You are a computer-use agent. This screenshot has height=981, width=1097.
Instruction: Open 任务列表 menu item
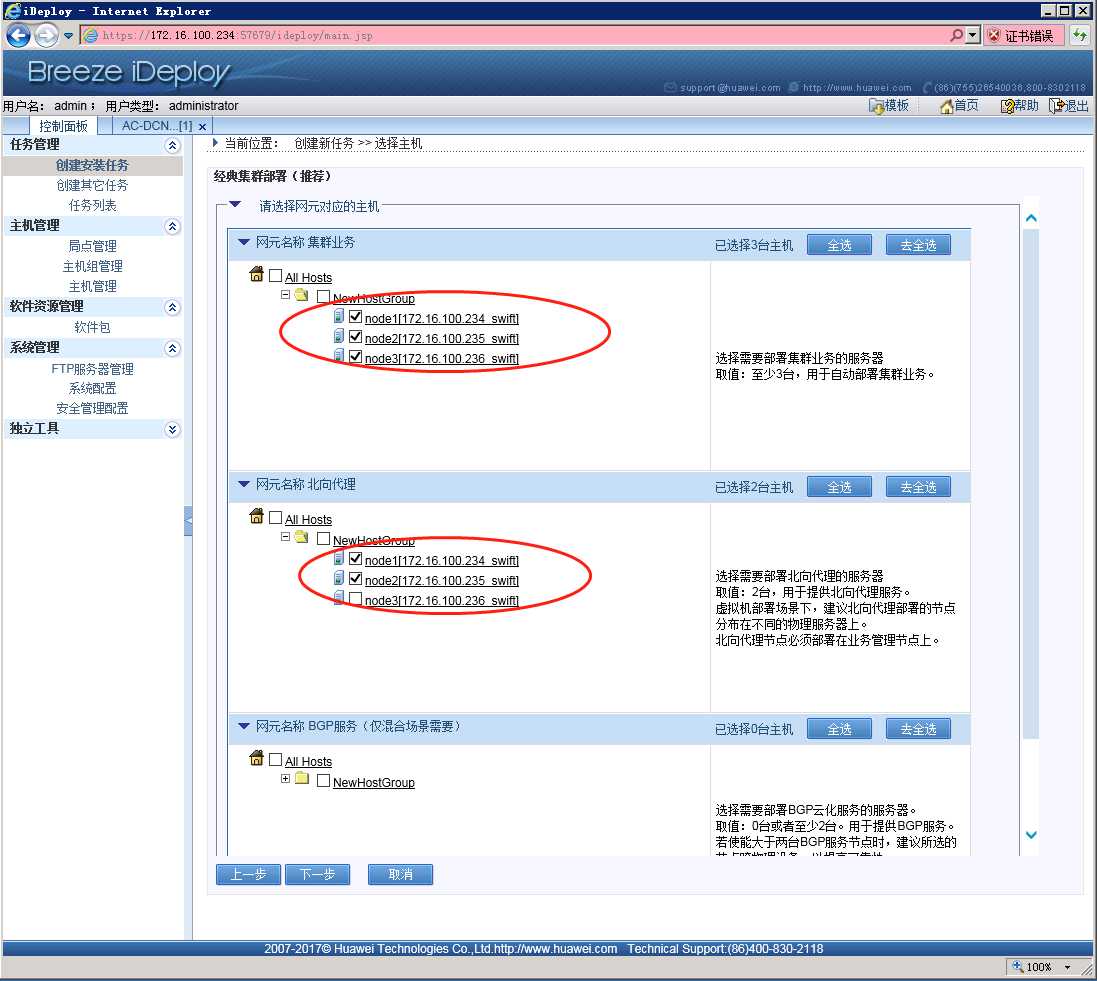[92, 206]
